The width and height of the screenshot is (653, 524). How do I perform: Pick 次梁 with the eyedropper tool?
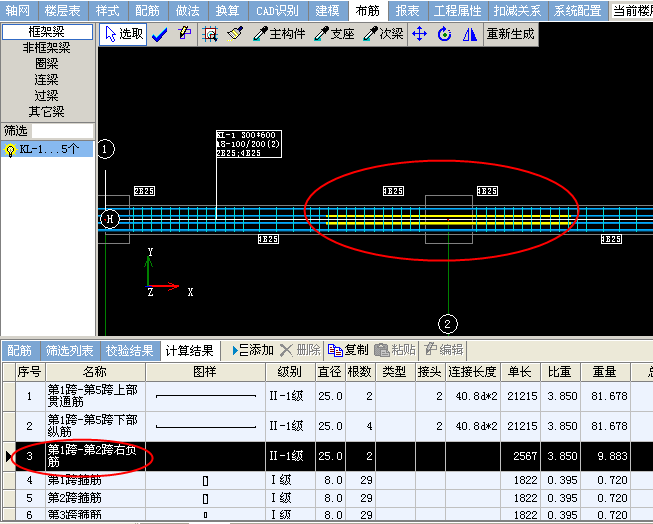383,34
